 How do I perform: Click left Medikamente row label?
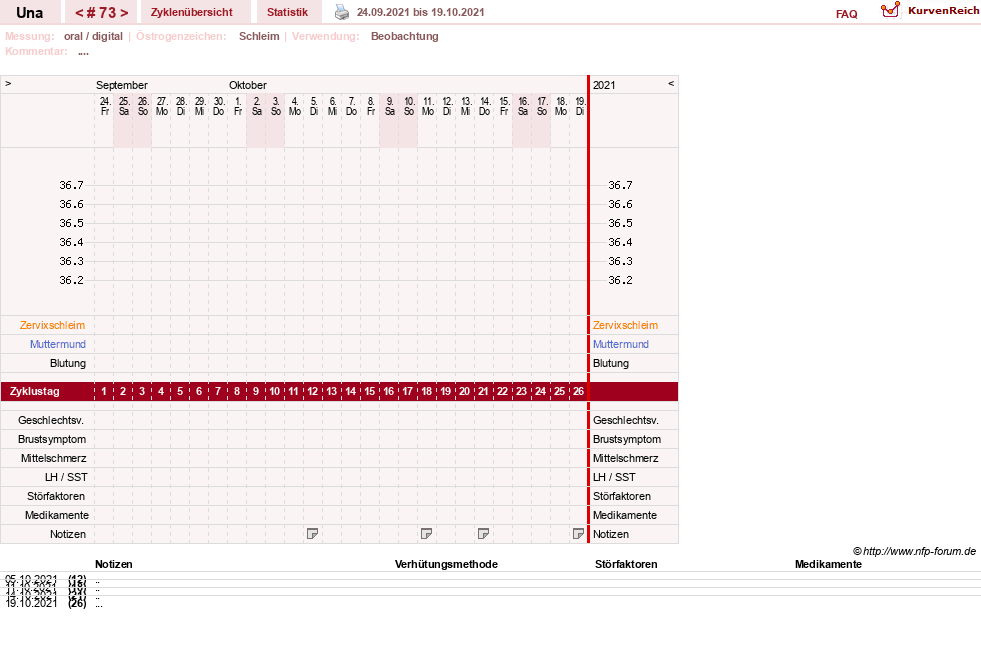56,515
